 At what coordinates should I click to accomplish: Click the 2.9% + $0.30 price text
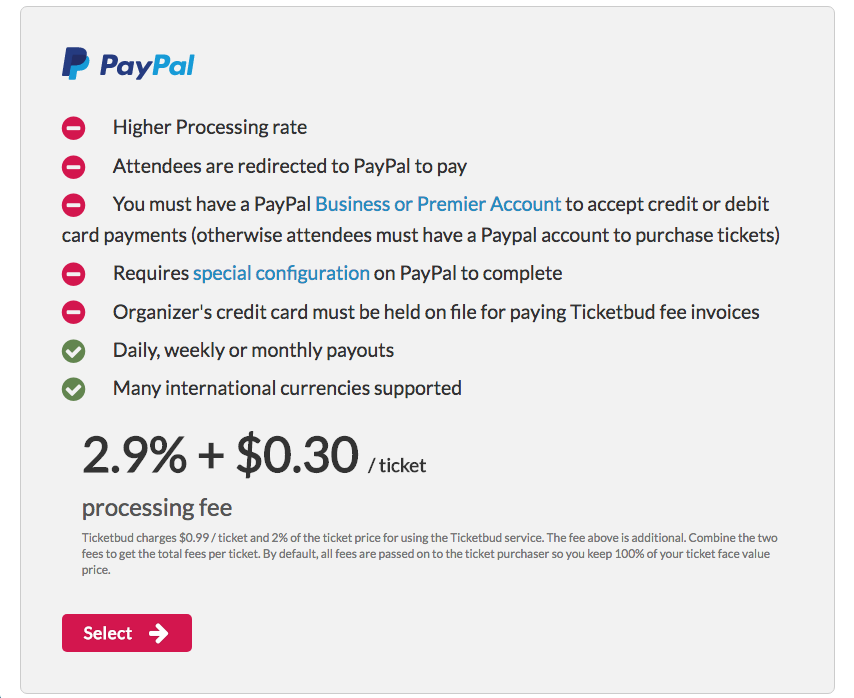[220, 456]
